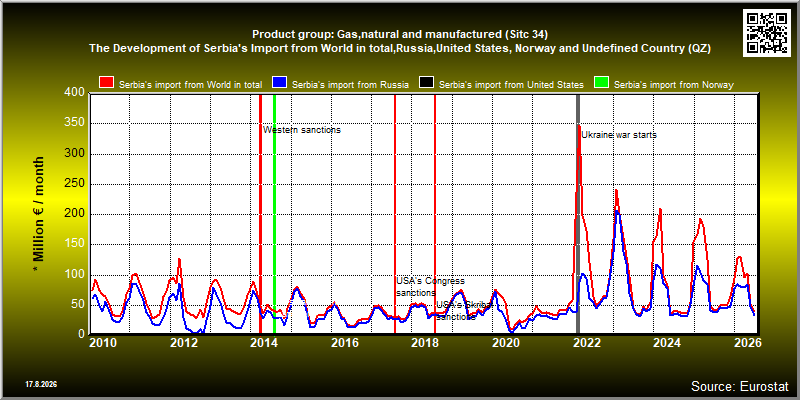Viewport: 800px width, 400px height.
Task: Click the blue Russia legend swatch
Action: point(280,84)
